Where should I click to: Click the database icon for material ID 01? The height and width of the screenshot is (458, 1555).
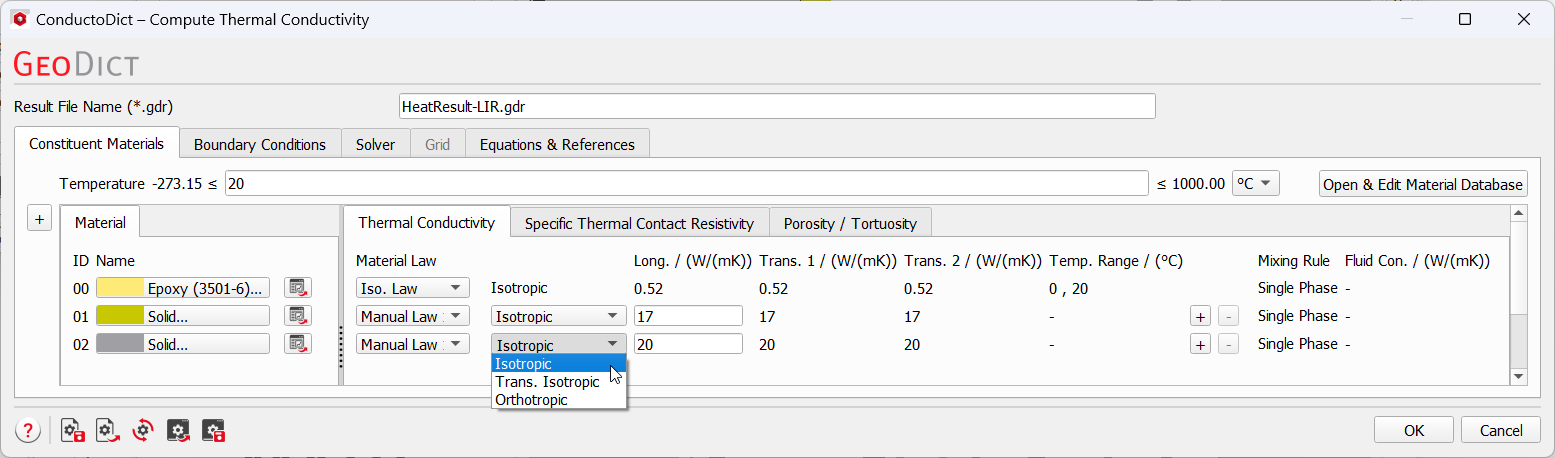click(297, 316)
